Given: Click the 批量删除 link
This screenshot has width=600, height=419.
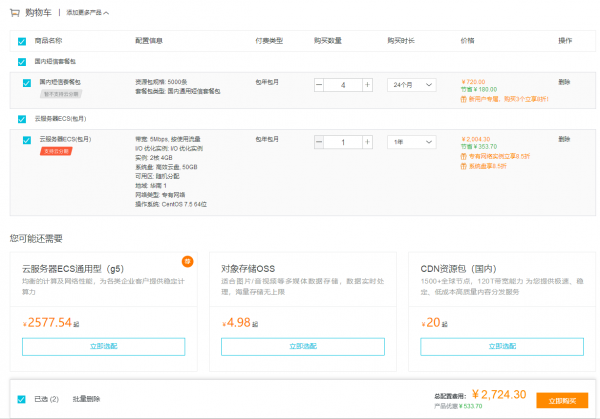Looking at the screenshot, I should click(86, 399).
